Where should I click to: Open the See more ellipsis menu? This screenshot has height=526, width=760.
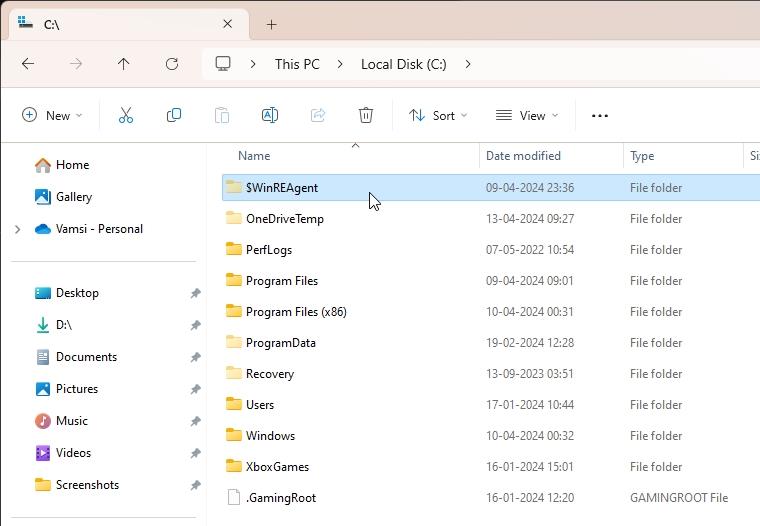point(600,115)
